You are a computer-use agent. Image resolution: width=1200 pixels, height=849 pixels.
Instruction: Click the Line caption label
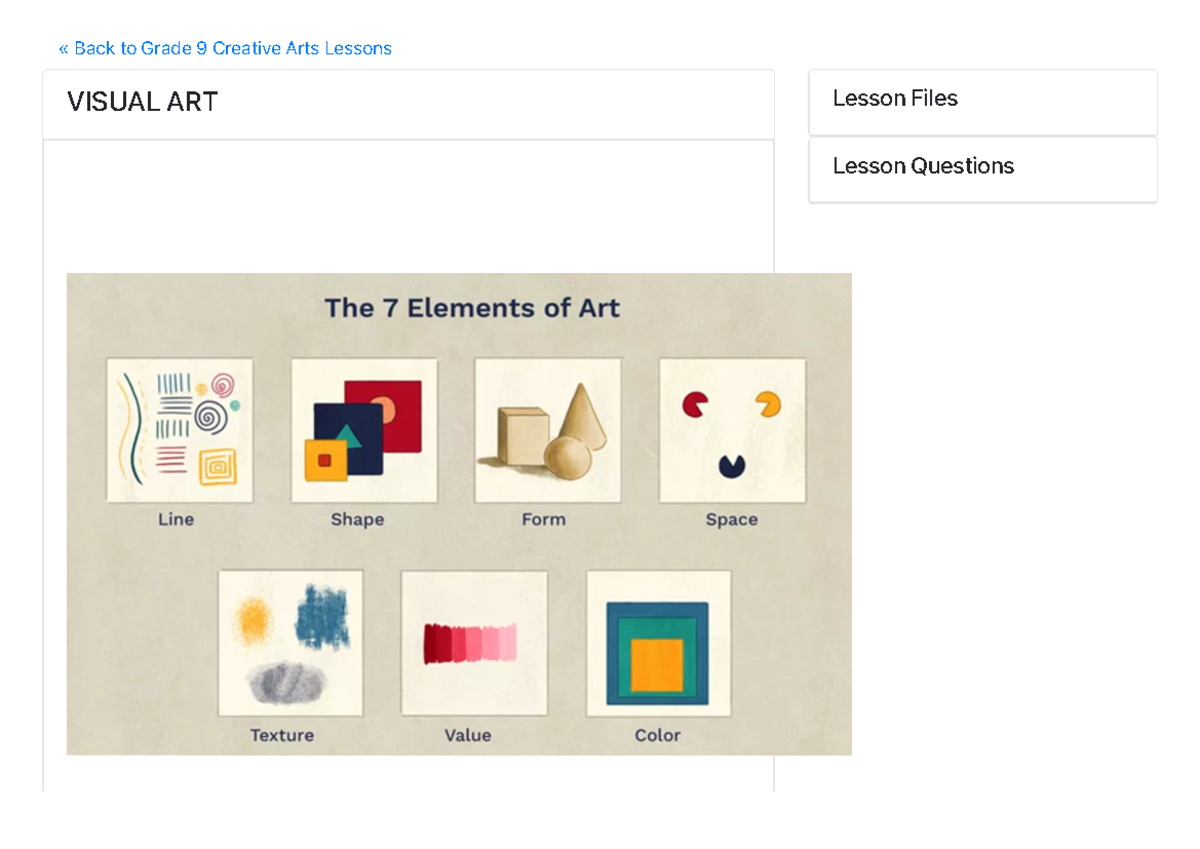(177, 519)
